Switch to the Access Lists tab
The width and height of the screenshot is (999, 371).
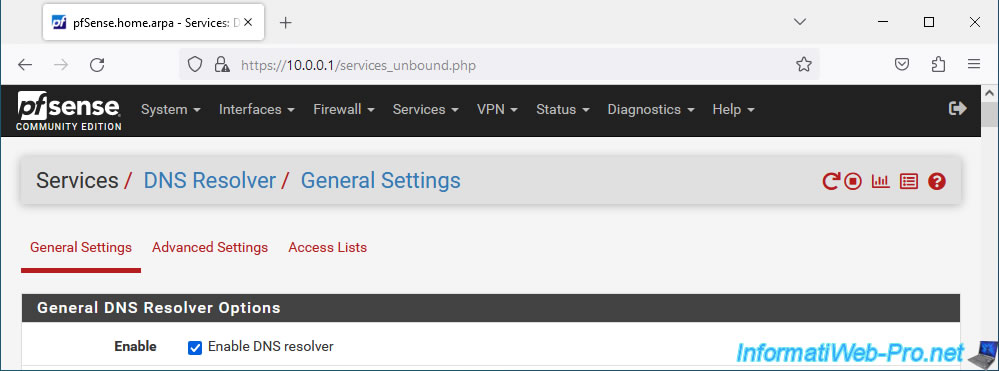327,247
